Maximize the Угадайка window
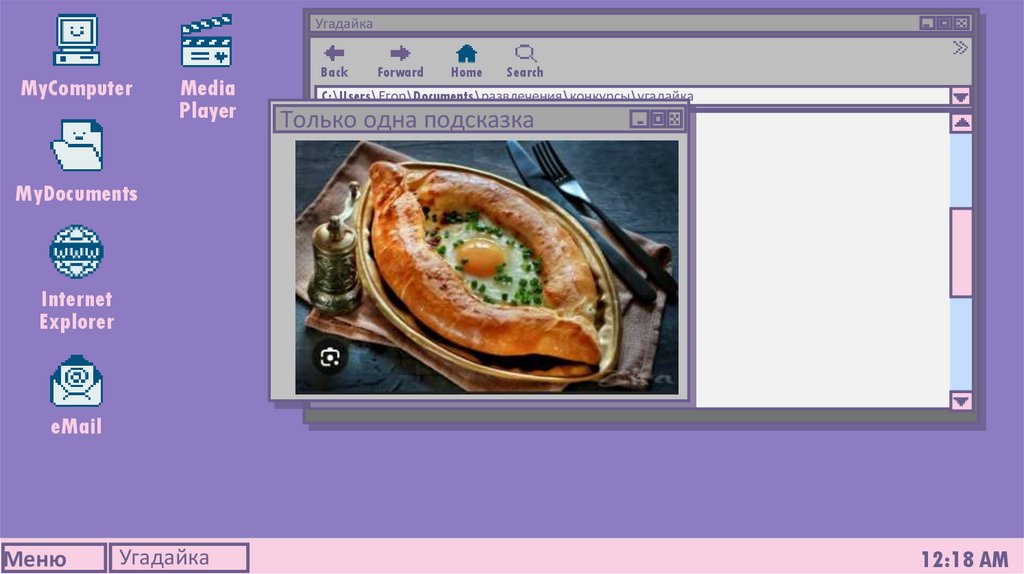This screenshot has height=574, width=1024. coord(944,24)
